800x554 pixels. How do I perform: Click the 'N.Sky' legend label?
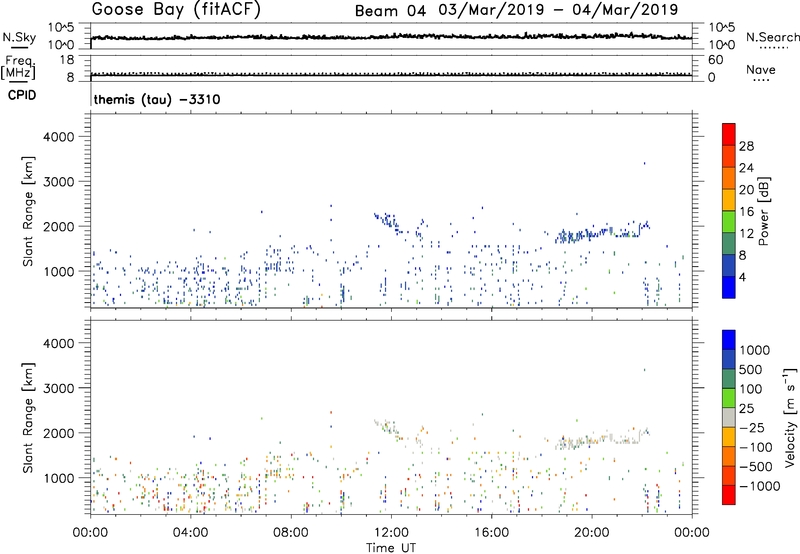pyautogui.click(x=19, y=37)
